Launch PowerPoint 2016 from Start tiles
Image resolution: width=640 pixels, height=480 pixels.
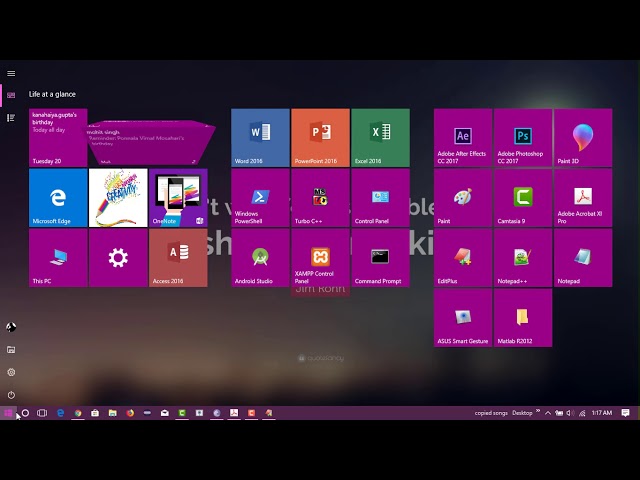(320, 137)
